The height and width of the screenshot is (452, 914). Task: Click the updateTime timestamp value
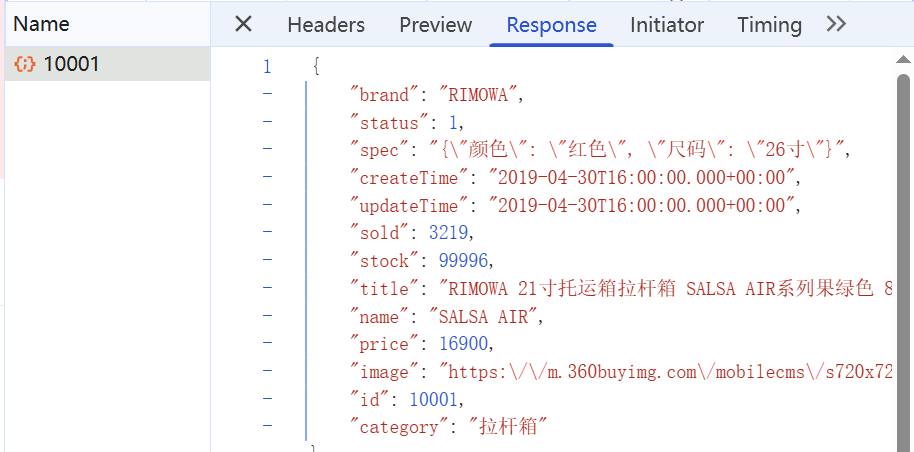[641, 205]
